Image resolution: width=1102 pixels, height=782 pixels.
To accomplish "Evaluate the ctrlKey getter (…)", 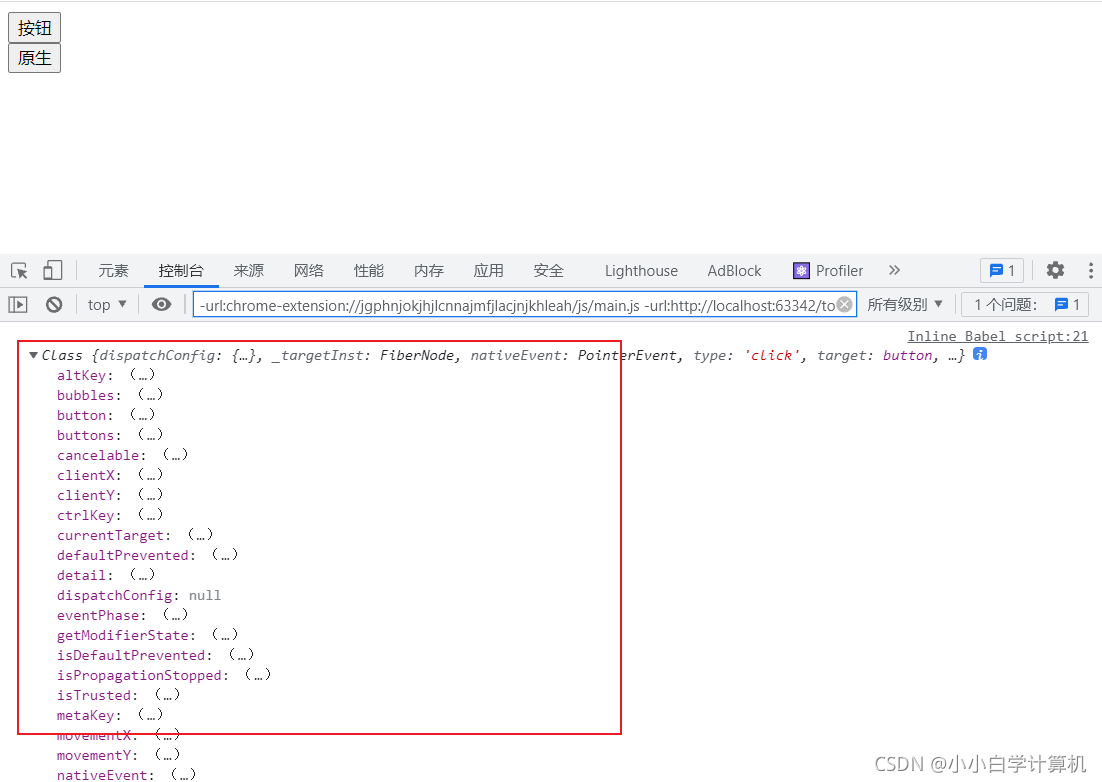I will (150, 515).
